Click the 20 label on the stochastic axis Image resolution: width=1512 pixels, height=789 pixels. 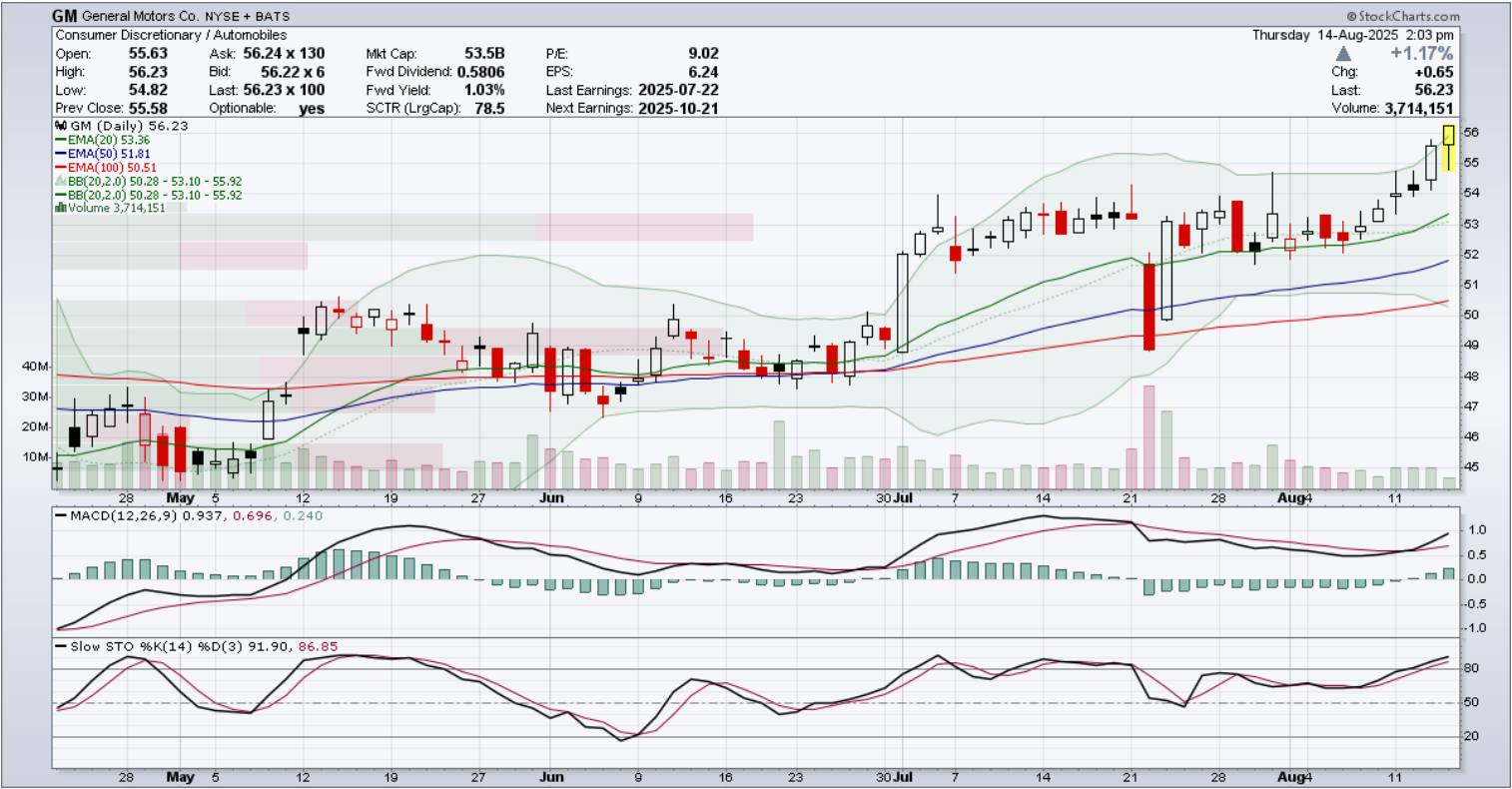(x=1472, y=737)
